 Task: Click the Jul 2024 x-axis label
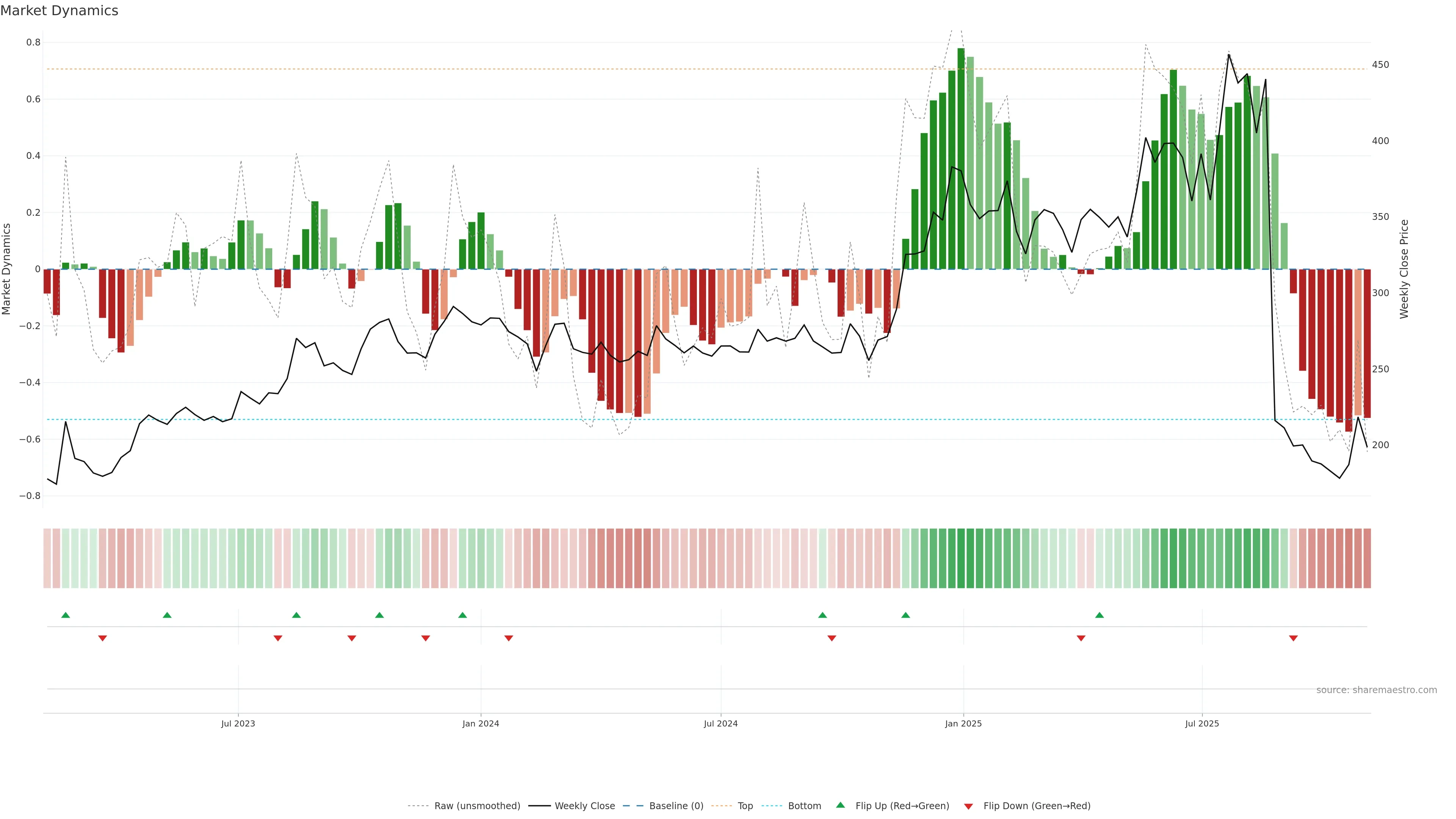point(721,723)
